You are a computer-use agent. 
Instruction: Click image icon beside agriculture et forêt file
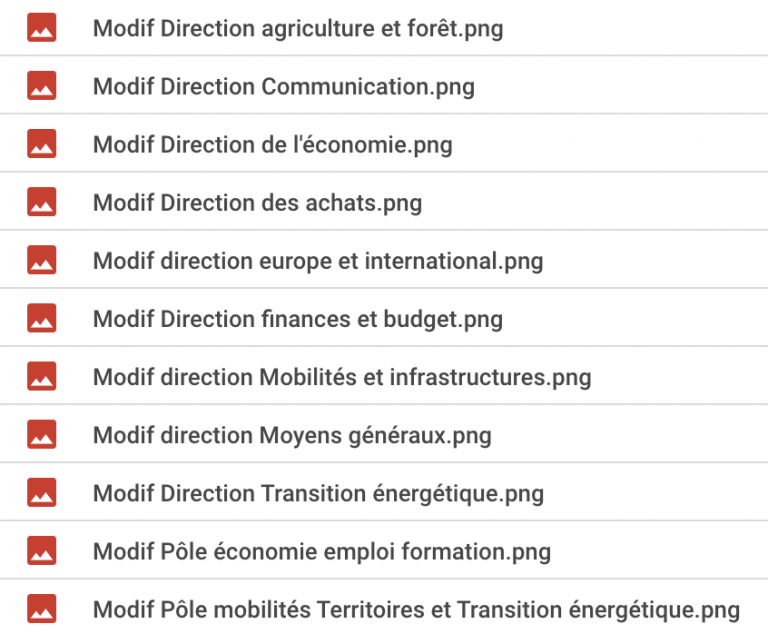tap(42, 28)
